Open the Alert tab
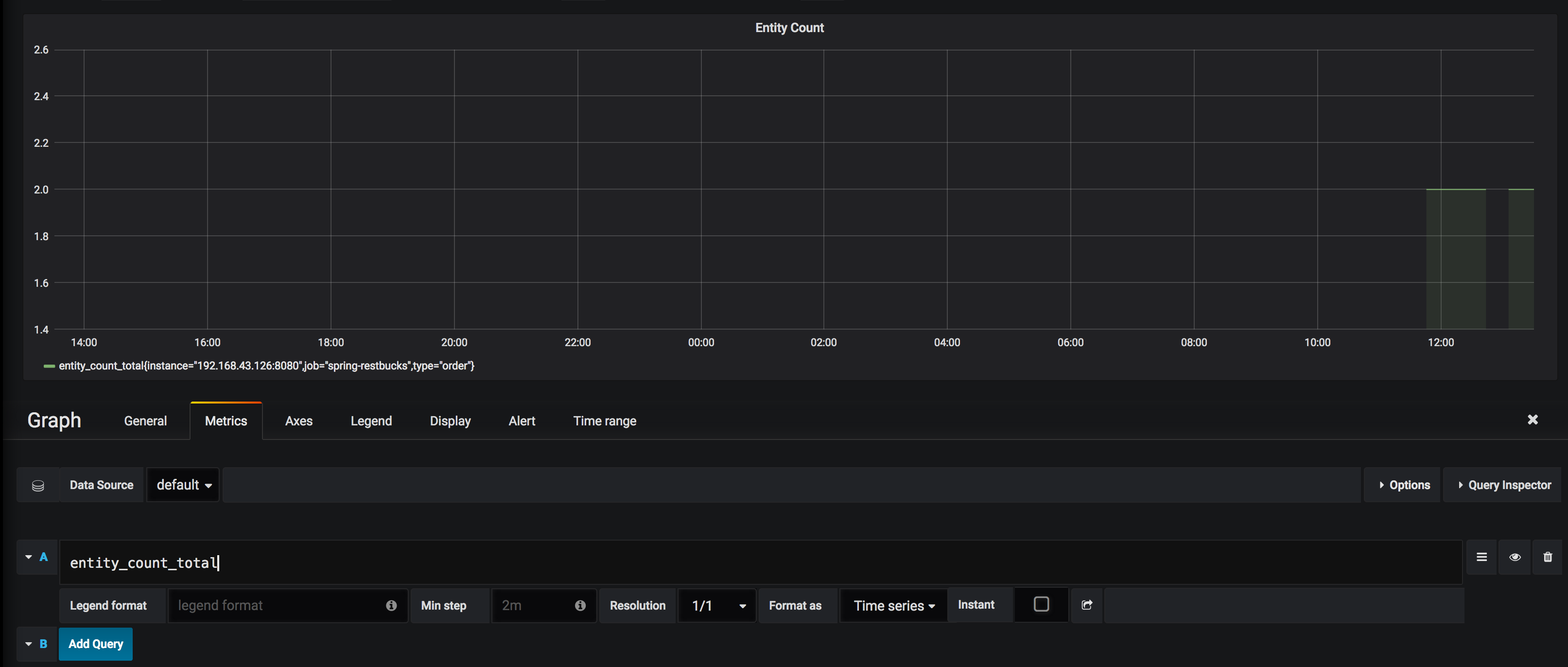The image size is (1568, 667). pyautogui.click(x=522, y=421)
